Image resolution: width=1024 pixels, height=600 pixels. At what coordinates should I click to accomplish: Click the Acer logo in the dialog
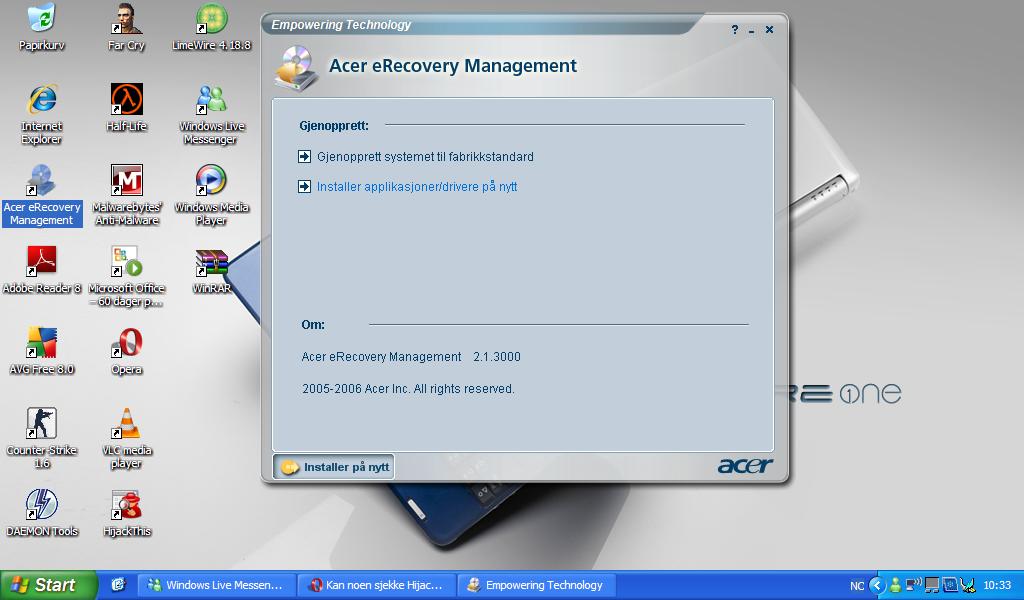point(745,465)
